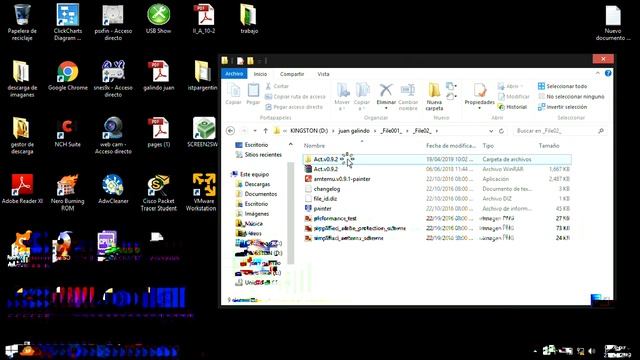
Task: Select the gestor de descarga folder
Action: [22, 136]
